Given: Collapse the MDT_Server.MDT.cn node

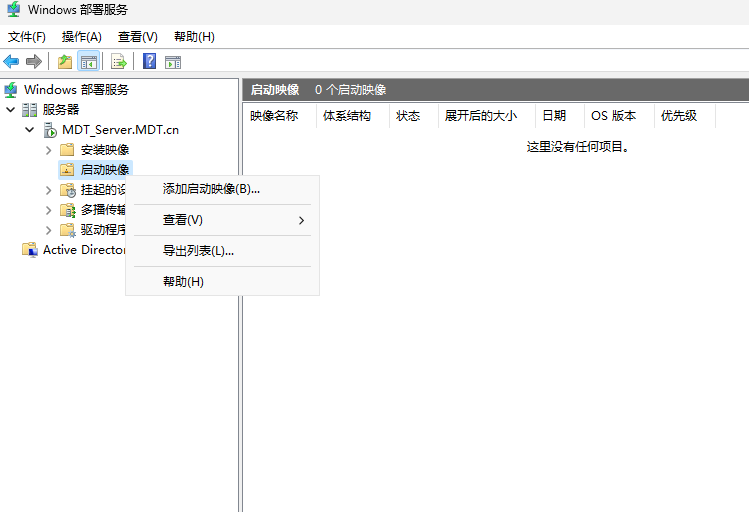Looking at the screenshot, I should tap(30, 130).
